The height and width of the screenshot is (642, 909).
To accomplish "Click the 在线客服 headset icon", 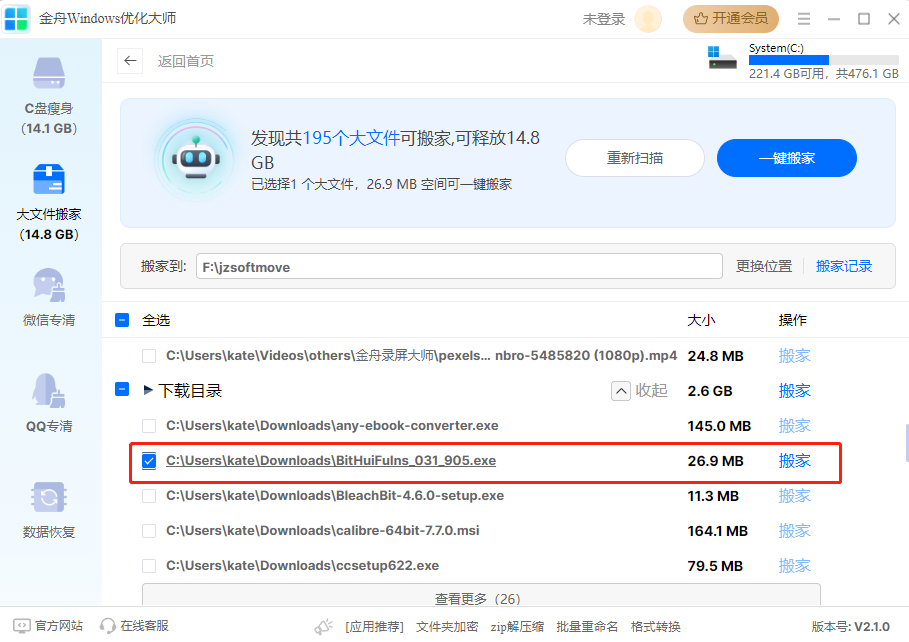I will pyautogui.click(x=108, y=626).
